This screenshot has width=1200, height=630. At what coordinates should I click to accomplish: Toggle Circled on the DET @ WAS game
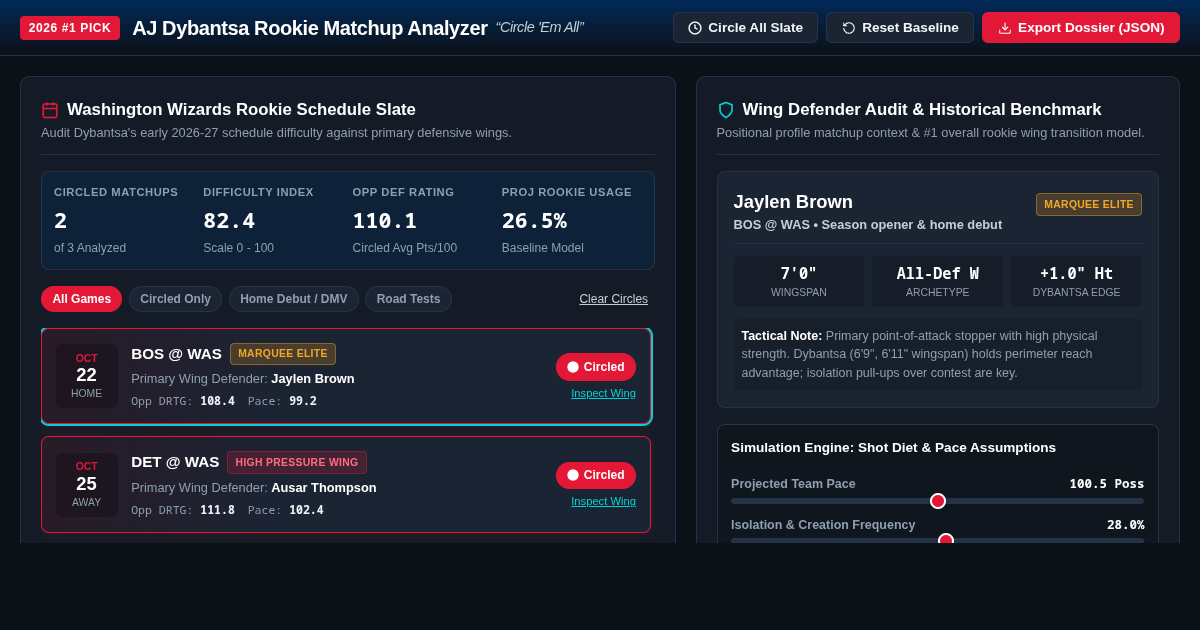[596, 476]
